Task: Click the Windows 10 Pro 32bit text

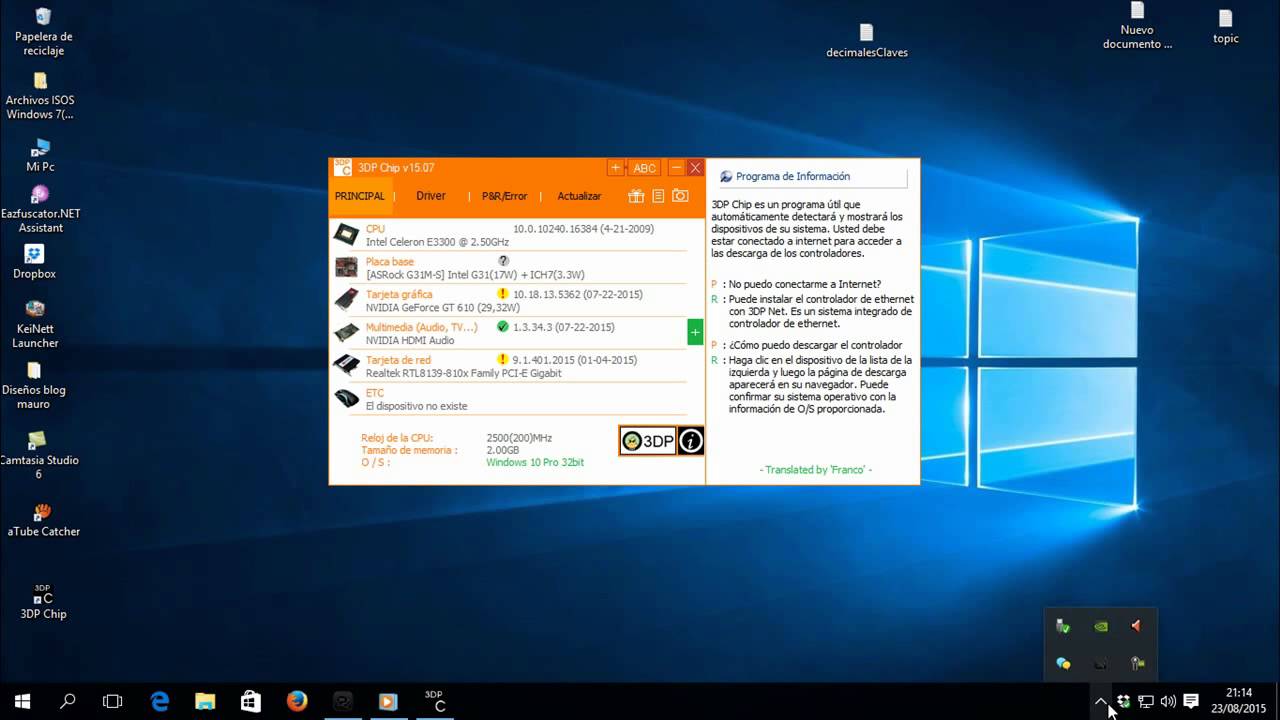Action: pos(535,463)
